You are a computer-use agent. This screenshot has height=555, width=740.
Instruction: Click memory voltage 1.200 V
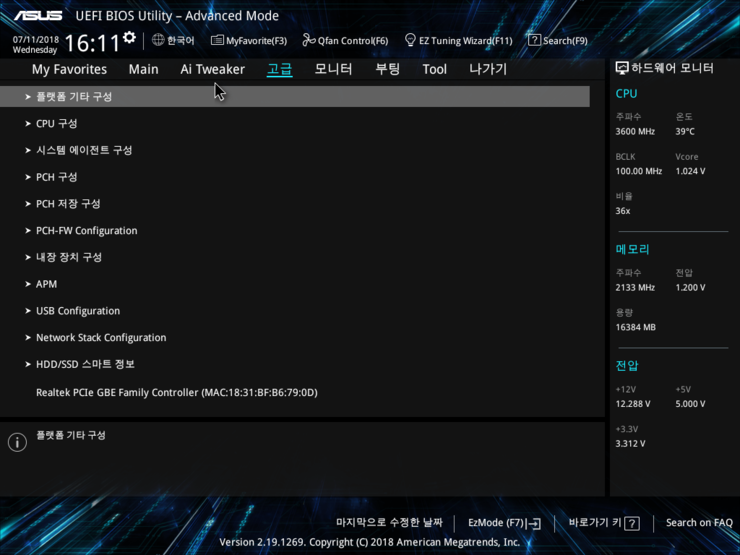click(690, 287)
